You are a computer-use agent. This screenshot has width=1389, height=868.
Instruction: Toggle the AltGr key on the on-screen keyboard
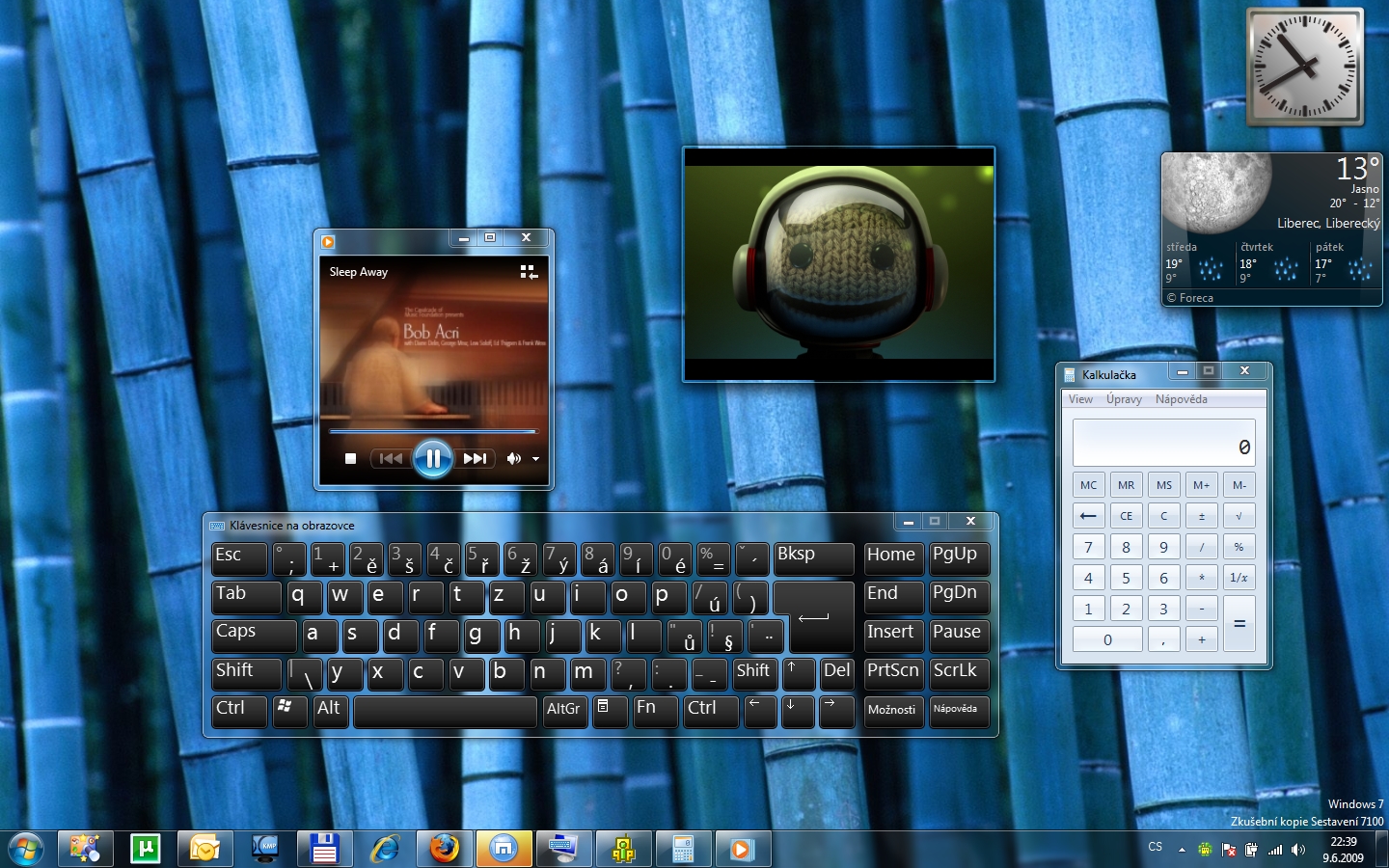[565, 711]
